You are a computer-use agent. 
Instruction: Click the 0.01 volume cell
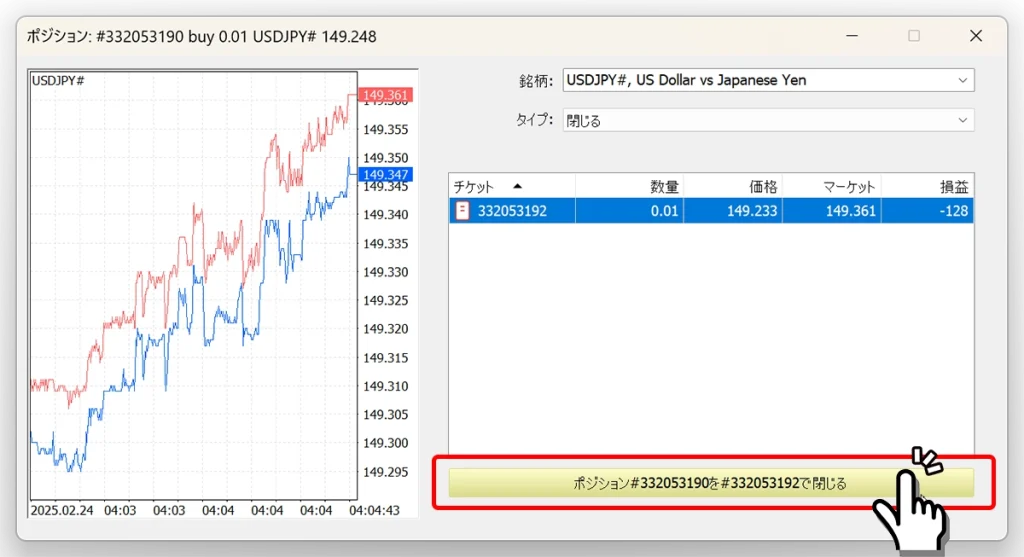click(630, 211)
